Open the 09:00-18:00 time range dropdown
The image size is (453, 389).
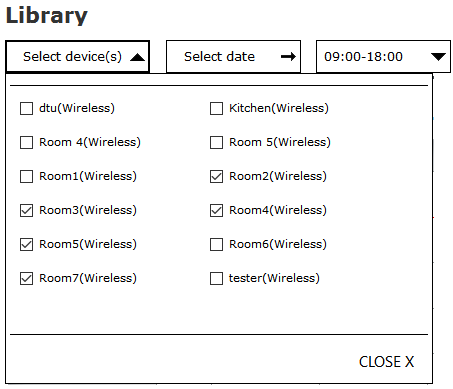tap(383, 57)
